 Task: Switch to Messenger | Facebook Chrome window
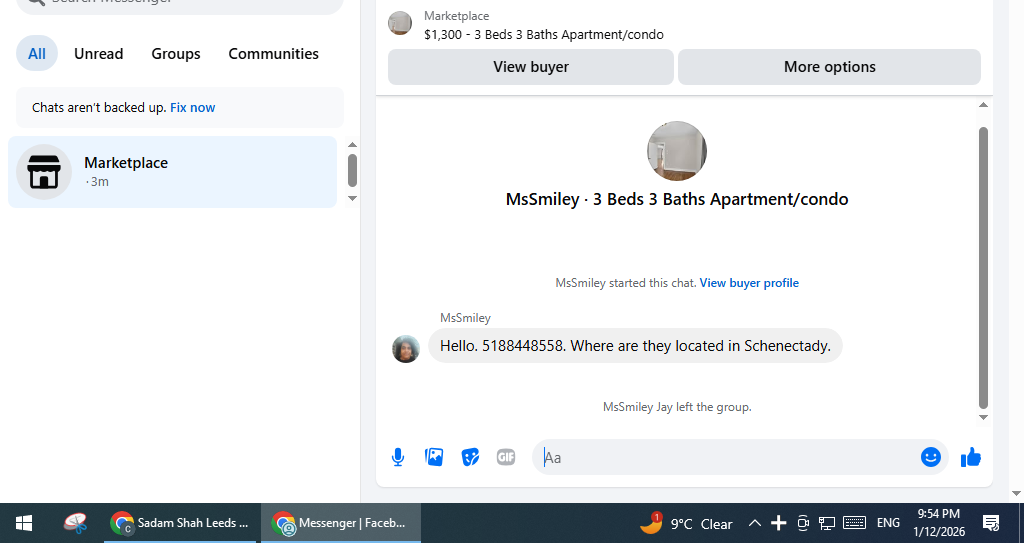[x=340, y=523]
